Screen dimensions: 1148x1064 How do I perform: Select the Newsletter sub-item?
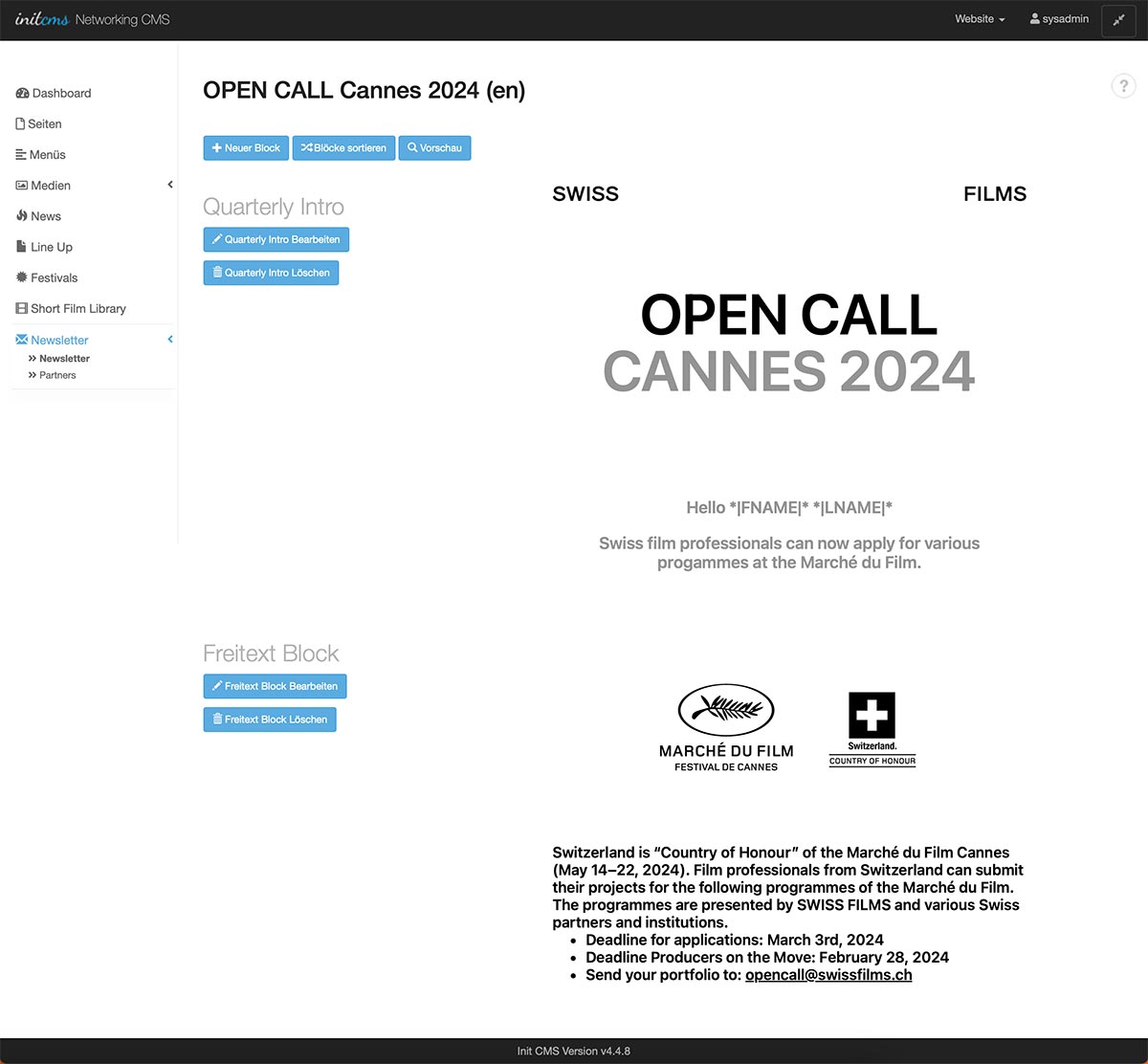click(x=64, y=359)
